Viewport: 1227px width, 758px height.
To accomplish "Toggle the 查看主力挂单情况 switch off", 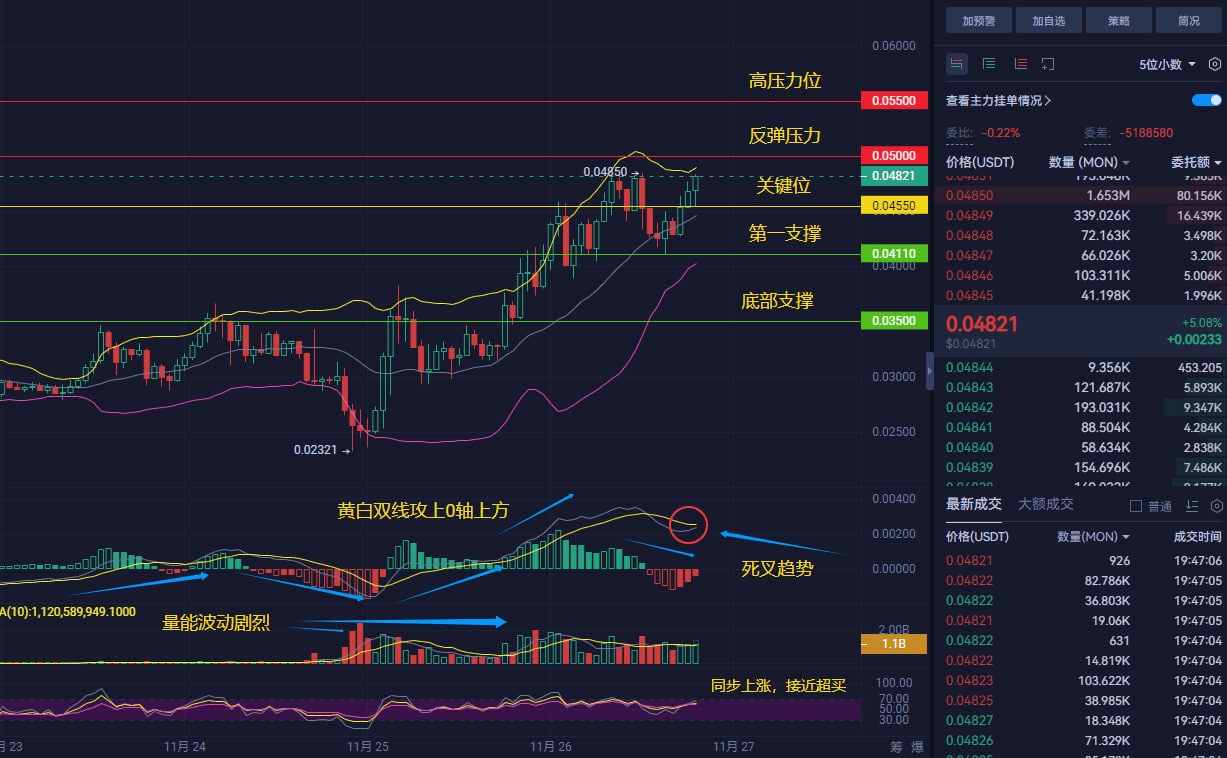I will (1207, 100).
